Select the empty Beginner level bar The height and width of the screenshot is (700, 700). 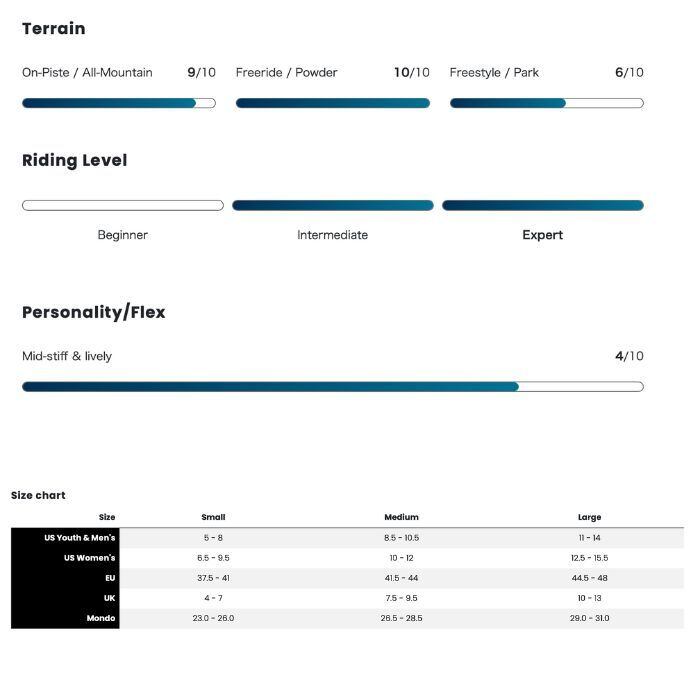coord(123,205)
